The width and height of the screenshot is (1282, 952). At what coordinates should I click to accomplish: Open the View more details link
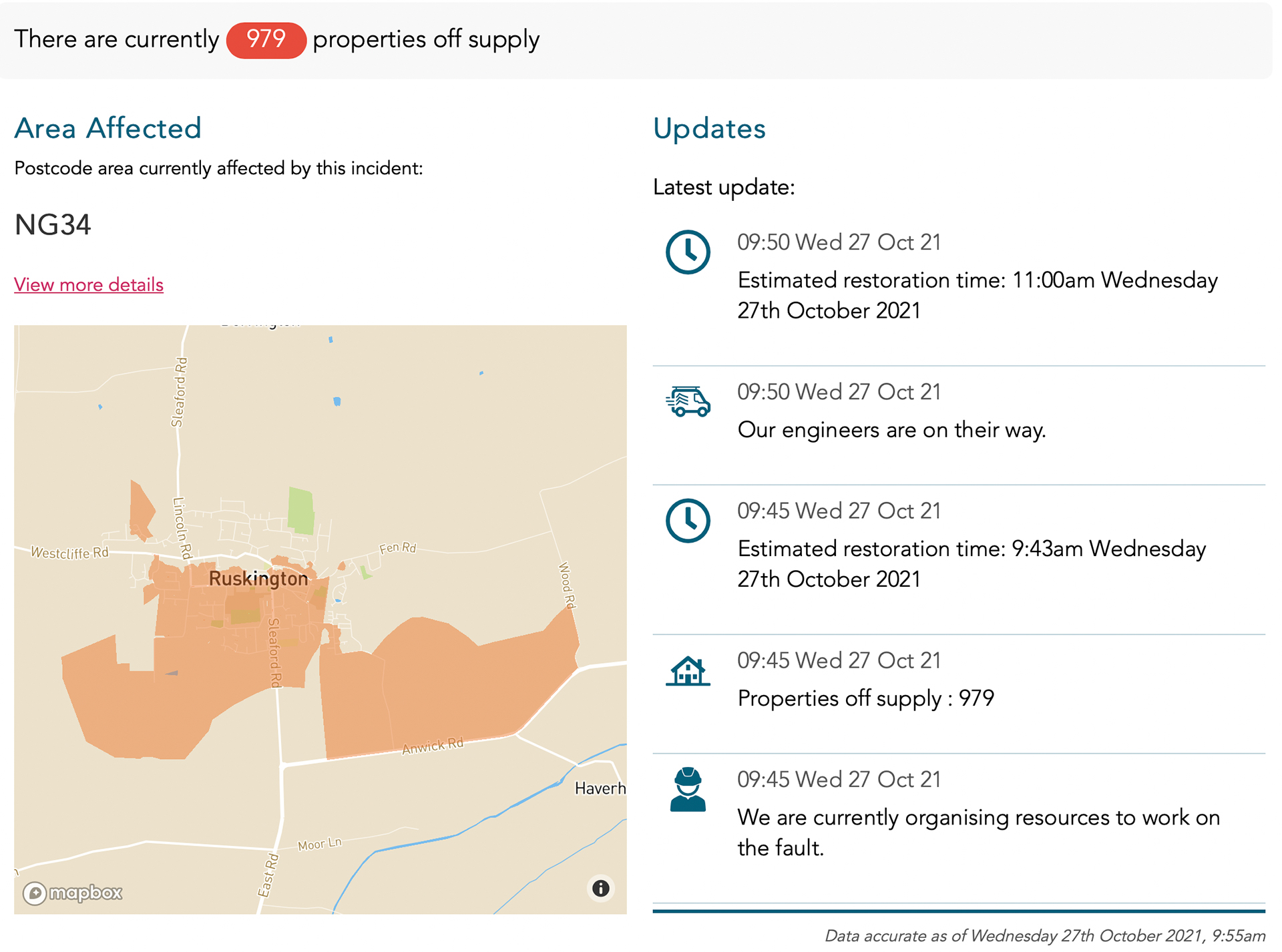click(x=89, y=284)
